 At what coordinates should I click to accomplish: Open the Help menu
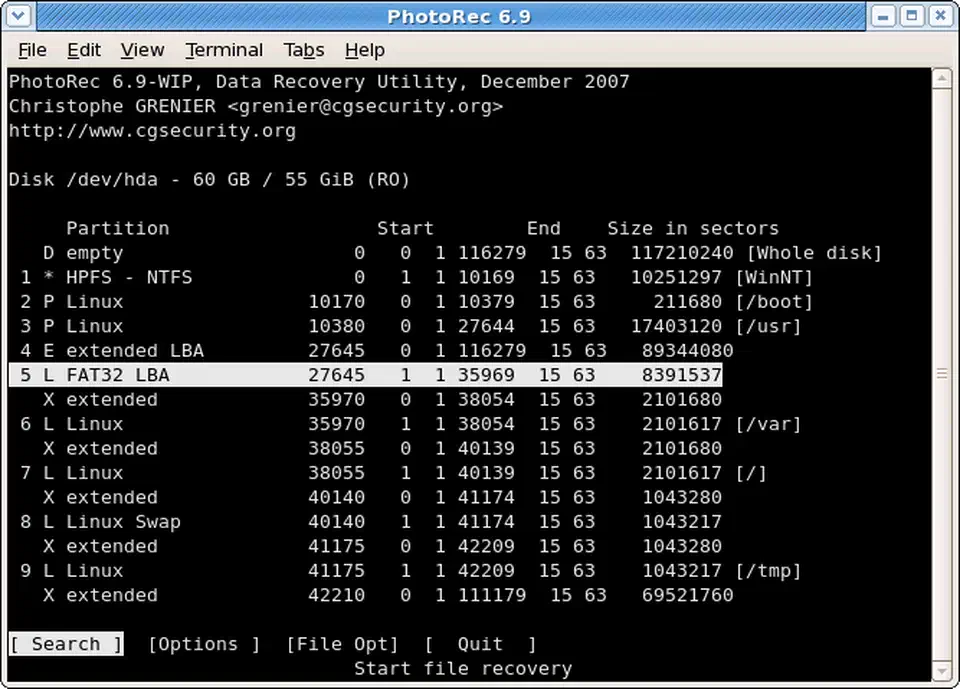(364, 50)
